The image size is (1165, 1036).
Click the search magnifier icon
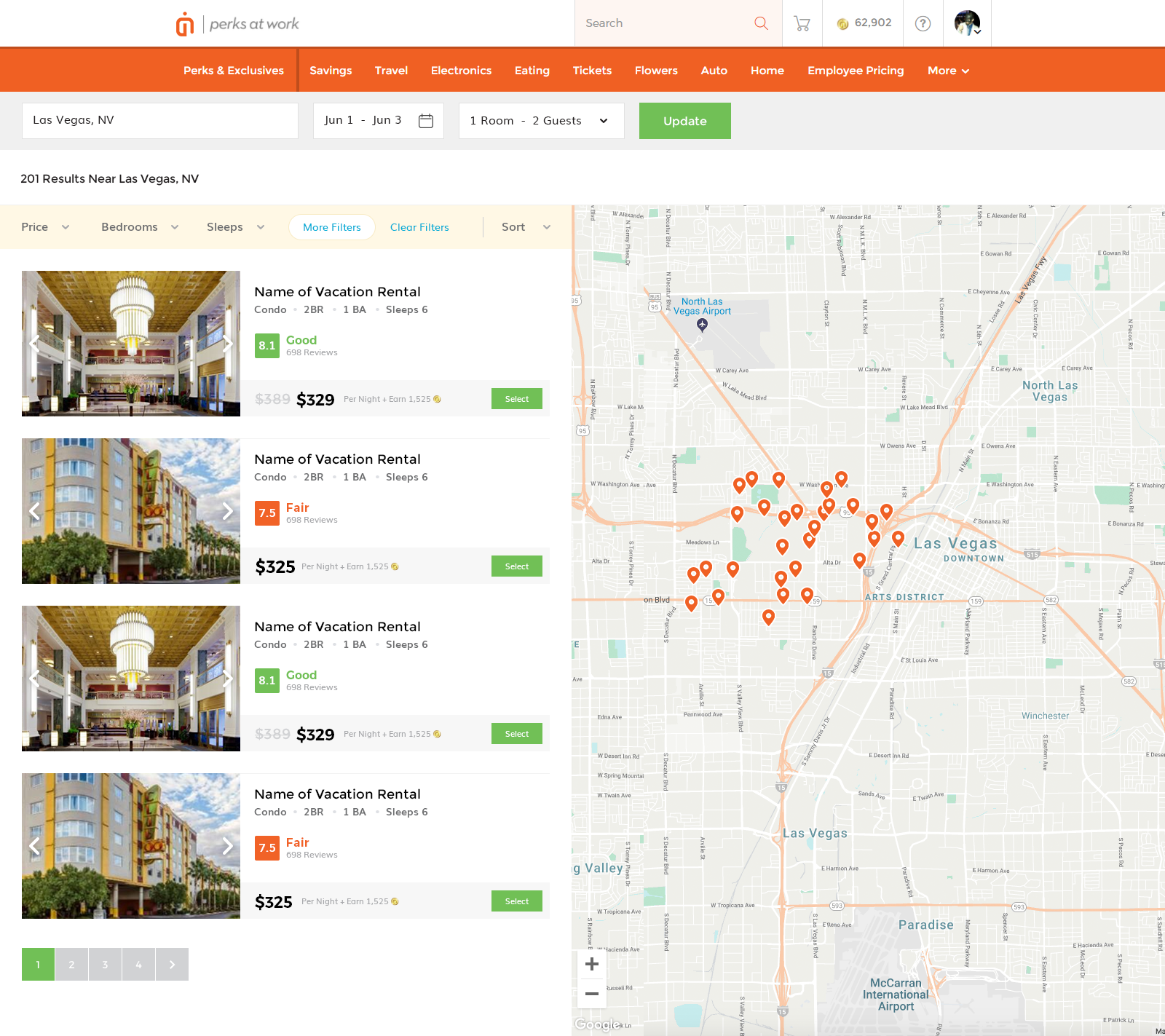[761, 23]
